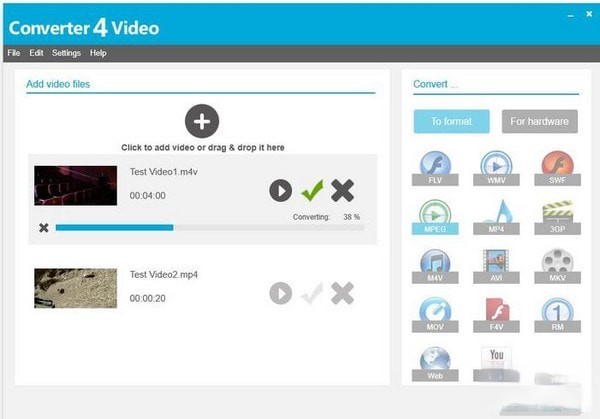Choose the YouTube output option
The height and width of the screenshot is (419, 600).
coord(496,364)
